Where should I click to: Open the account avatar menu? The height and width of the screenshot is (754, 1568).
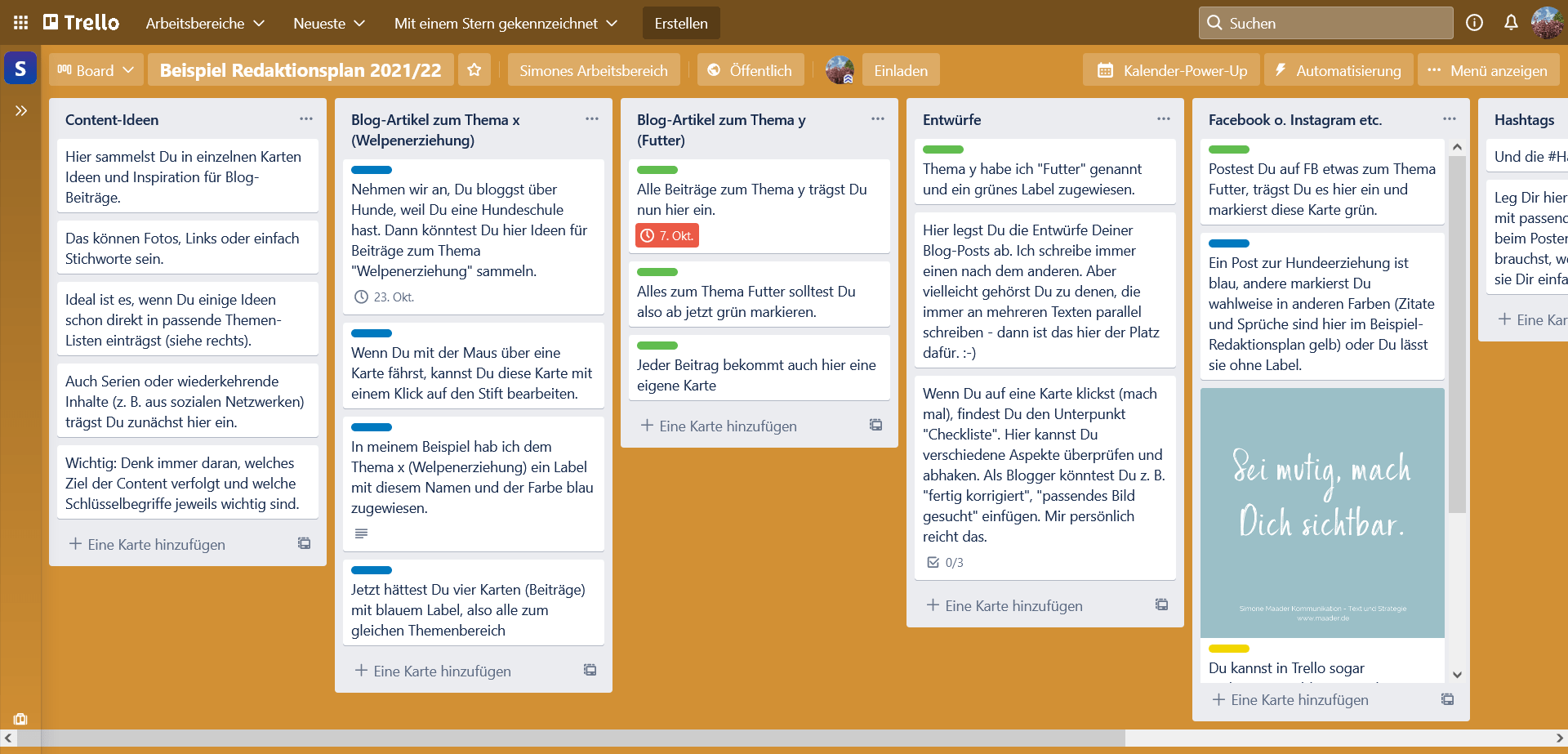point(1548,23)
